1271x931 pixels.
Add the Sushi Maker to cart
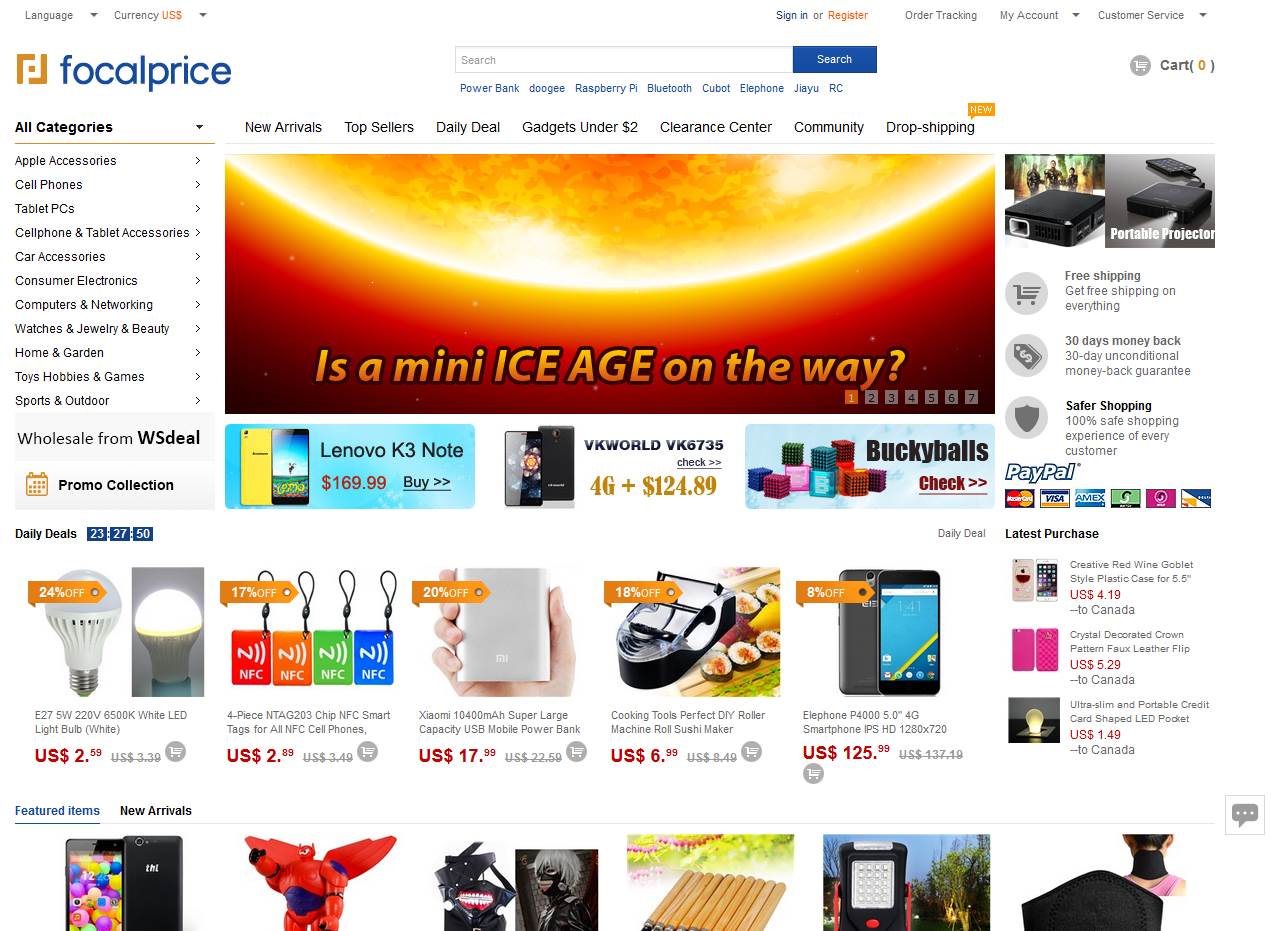(751, 751)
